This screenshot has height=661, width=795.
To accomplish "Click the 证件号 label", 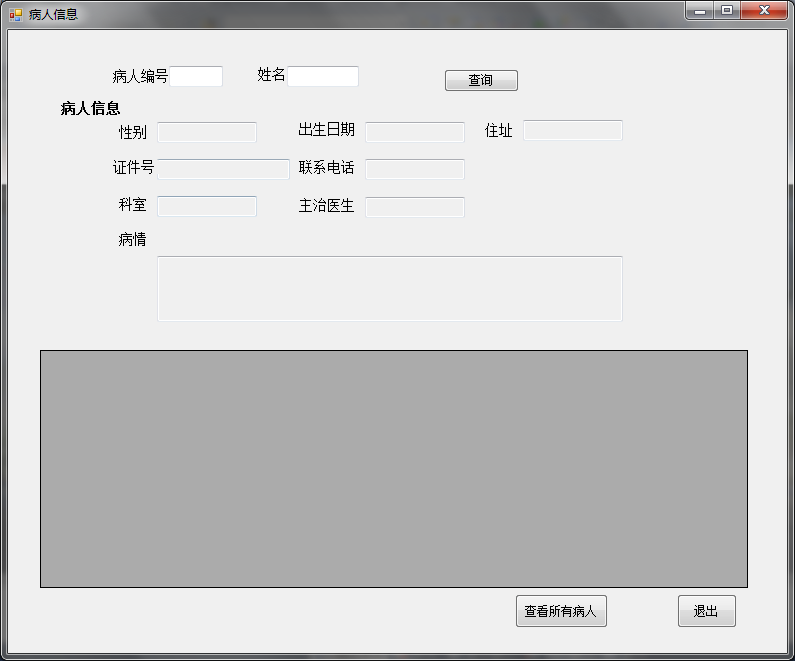I will click(133, 167).
